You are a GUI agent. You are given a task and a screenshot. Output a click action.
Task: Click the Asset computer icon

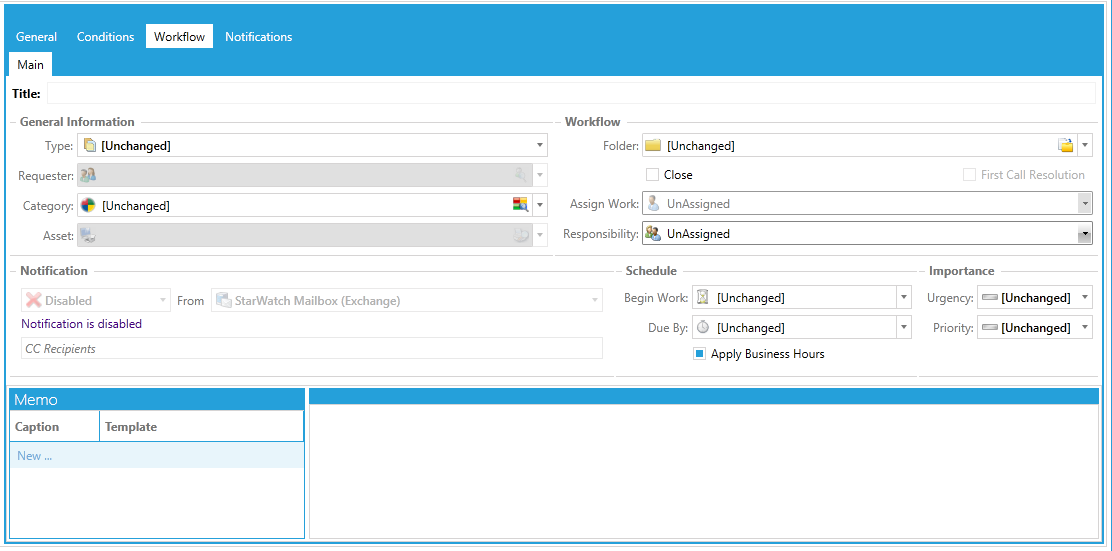tap(89, 235)
